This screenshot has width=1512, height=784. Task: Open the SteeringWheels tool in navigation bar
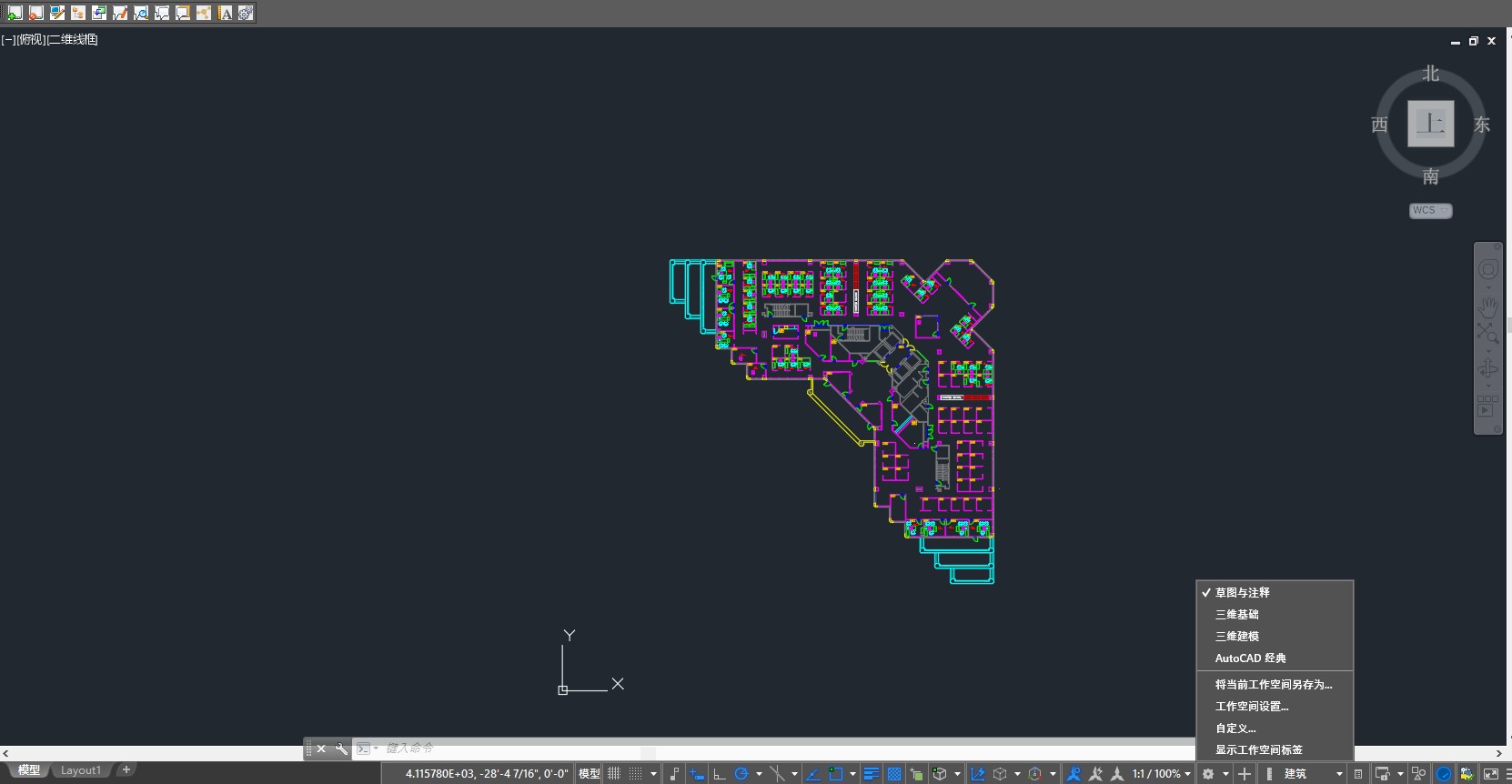coord(1487,270)
